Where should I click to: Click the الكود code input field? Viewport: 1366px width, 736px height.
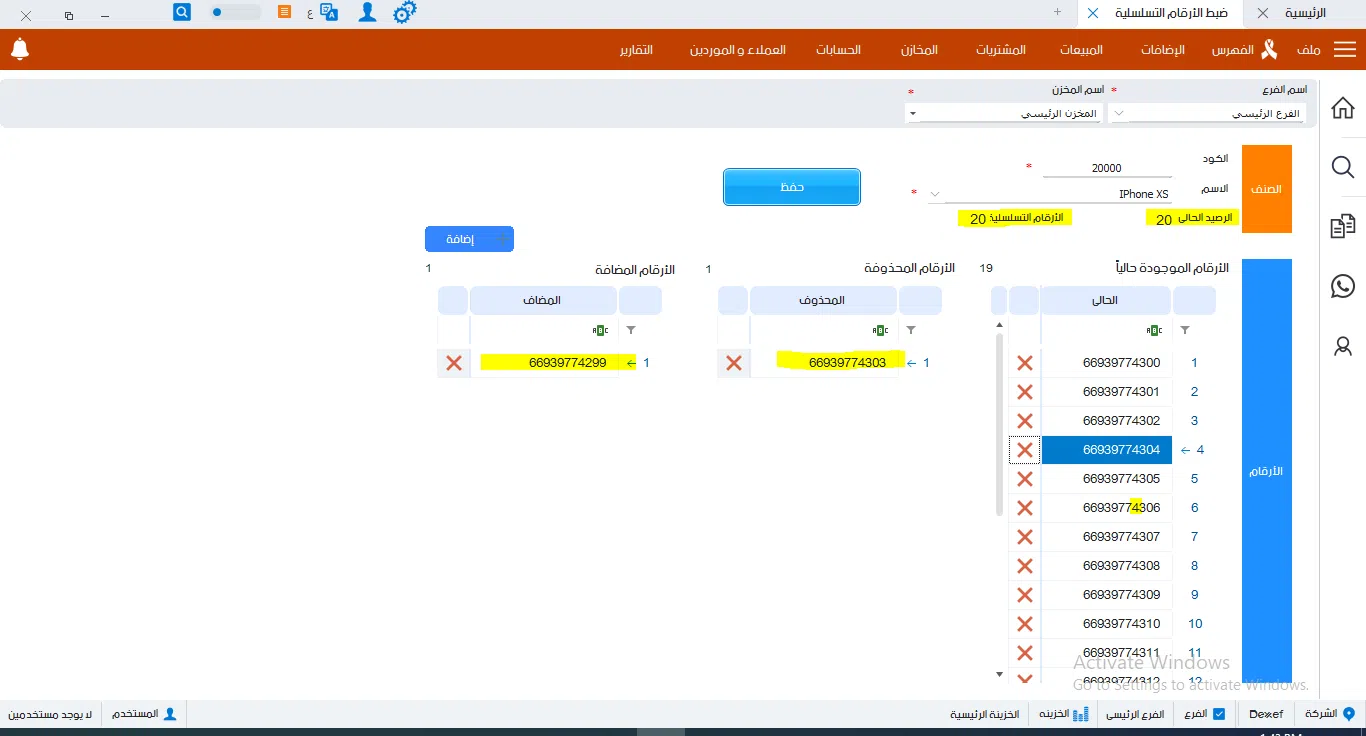(1106, 168)
